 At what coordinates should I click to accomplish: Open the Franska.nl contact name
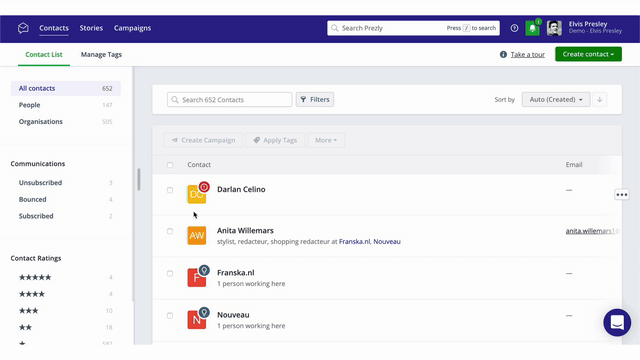236,273
